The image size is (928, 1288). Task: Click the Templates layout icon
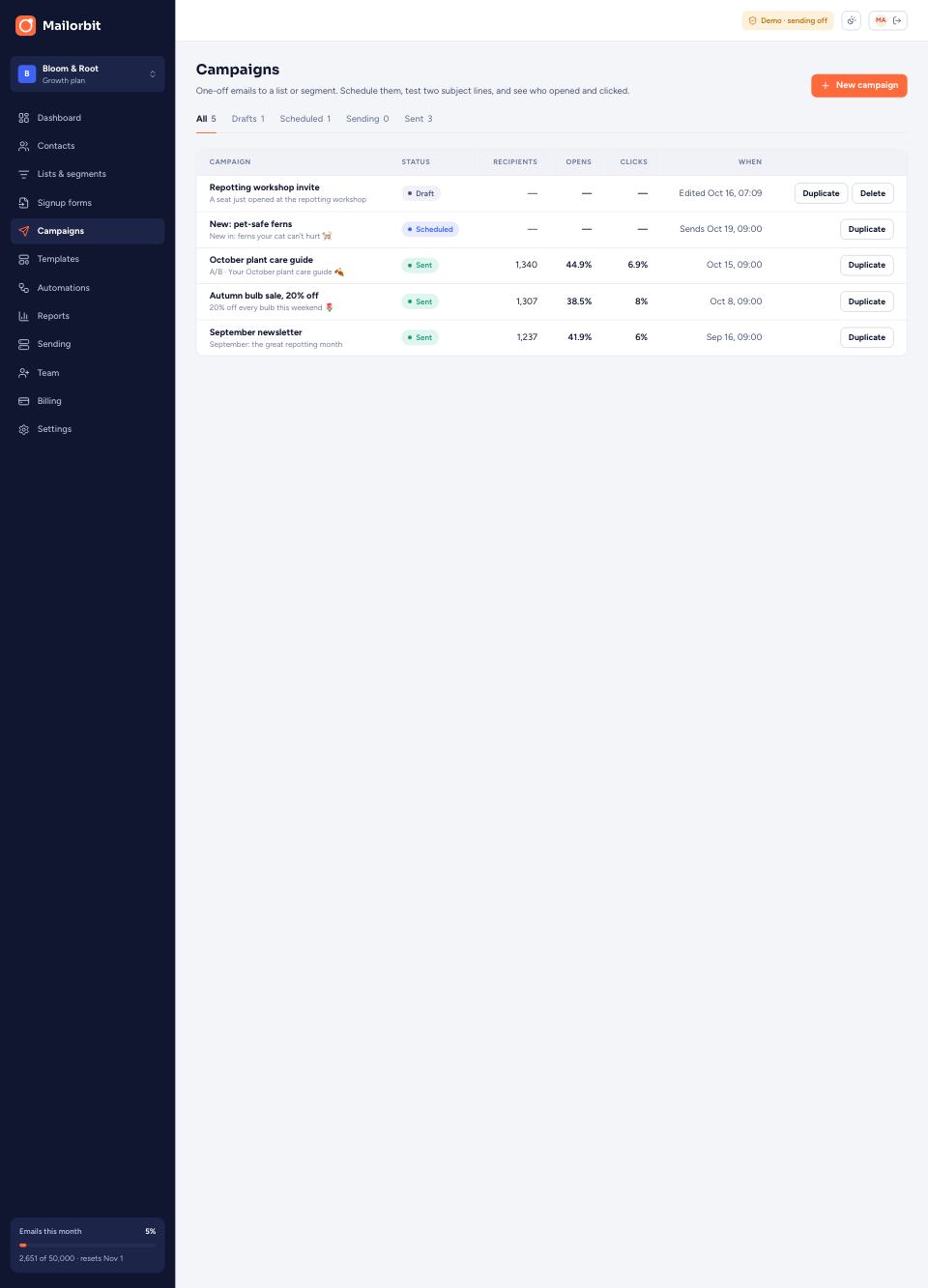[x=24, y=259]
